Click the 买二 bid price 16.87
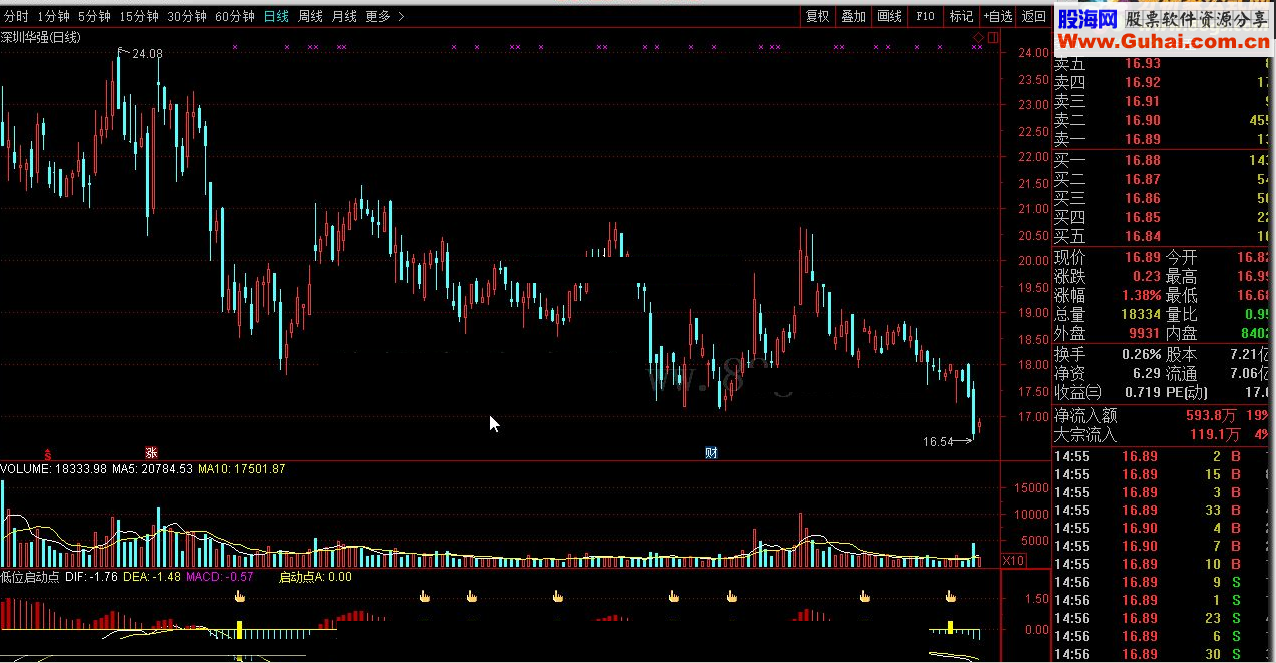 tap(1143, 179)
